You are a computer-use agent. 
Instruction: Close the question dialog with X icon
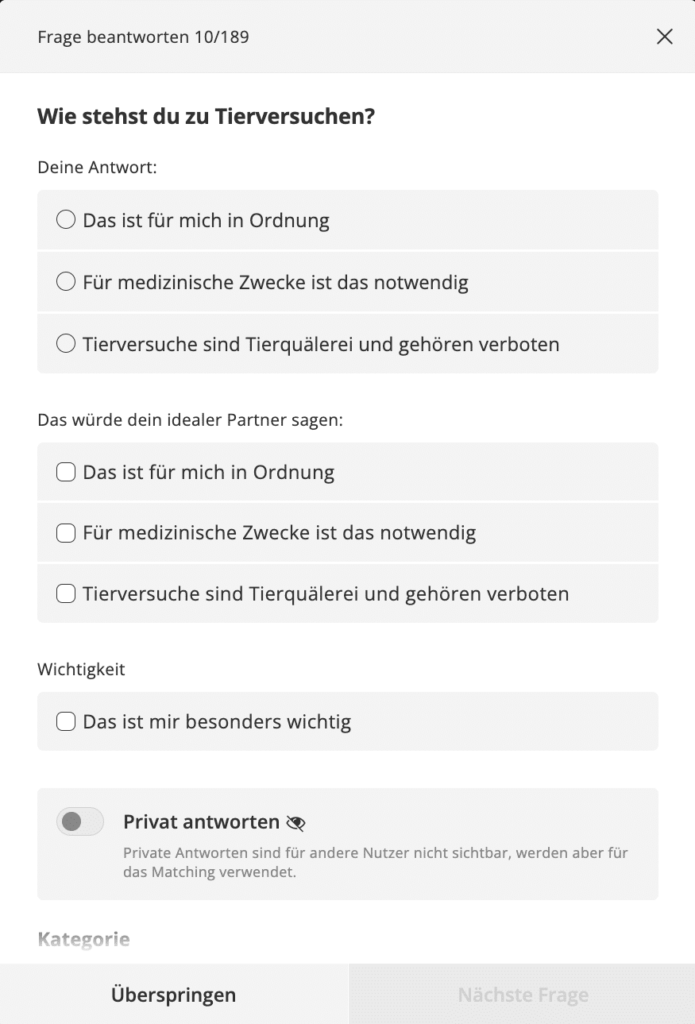(x=664, y=37)
